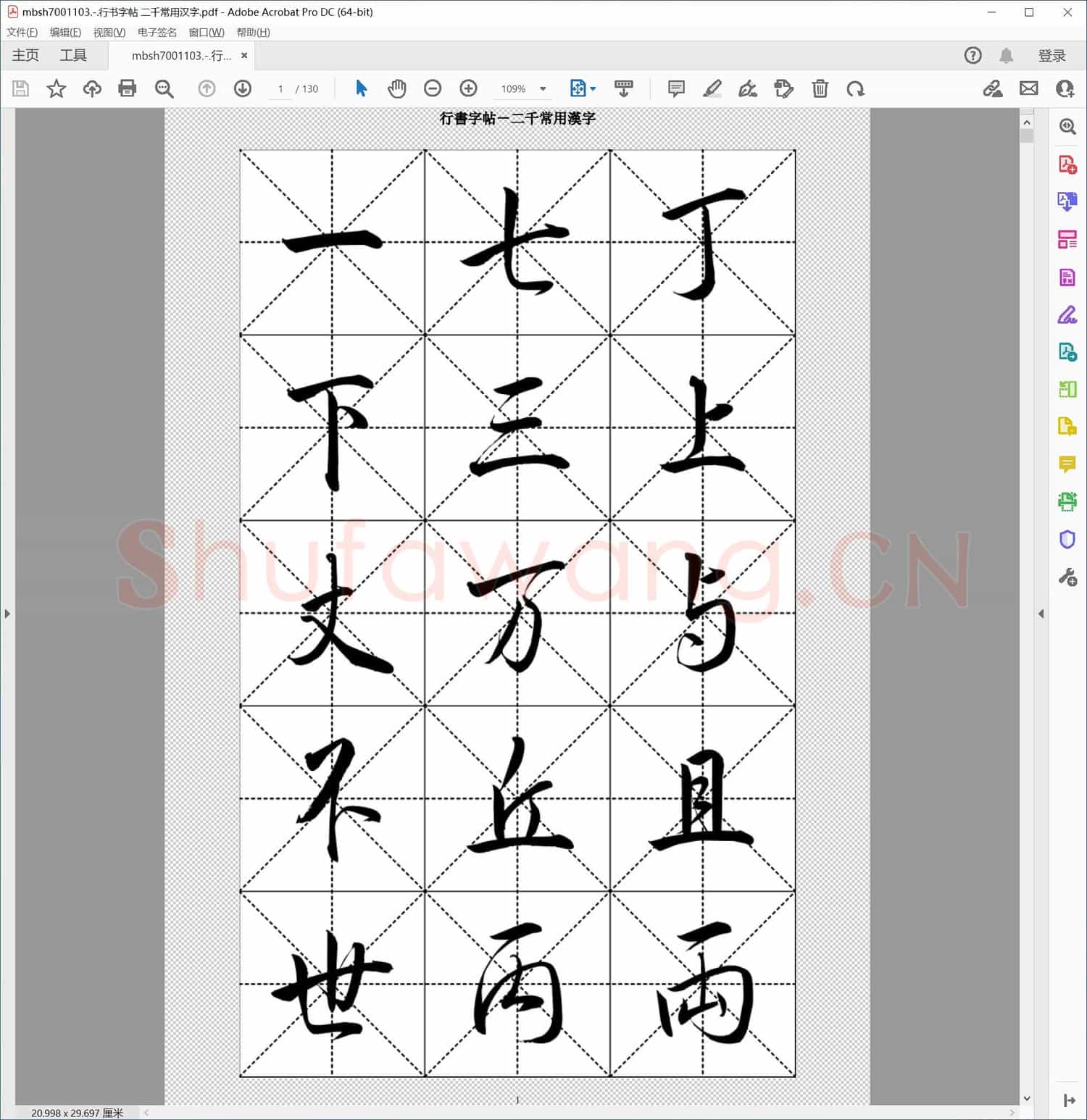Open the Create PDF tool in right pane
The image size is (1087, 1120).
pyautogui.click(x=1067, y=165)
